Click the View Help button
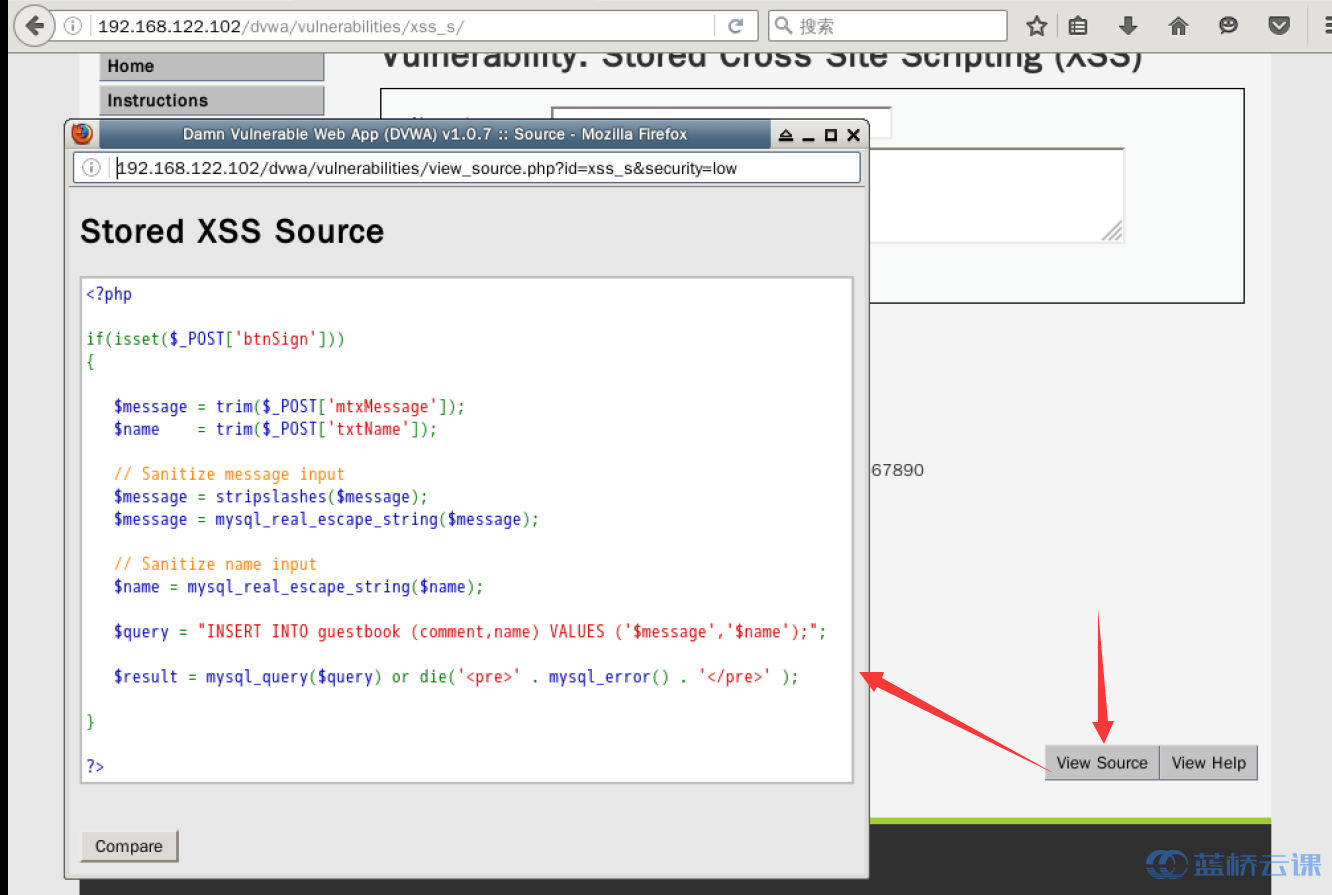The height and width of the screenshot is (895, 1332). click(x=1209, y=763)
